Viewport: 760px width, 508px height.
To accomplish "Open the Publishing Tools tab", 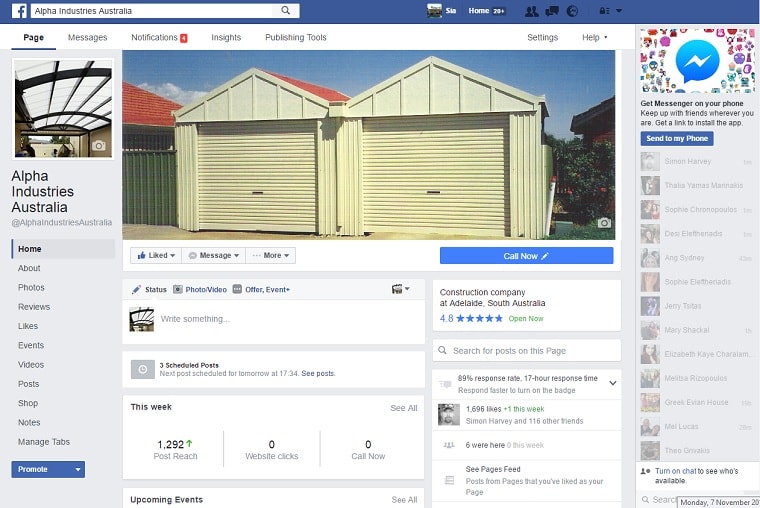I will [x=295, y=38].
